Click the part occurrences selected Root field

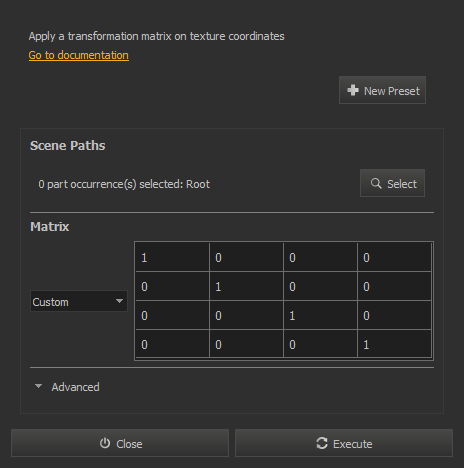tap(124, 184)
